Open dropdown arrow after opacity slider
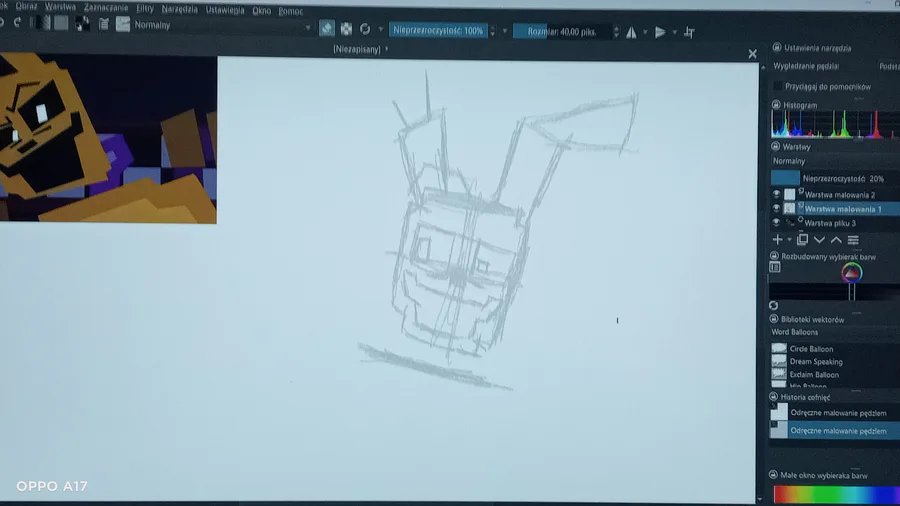 [505, 31]
